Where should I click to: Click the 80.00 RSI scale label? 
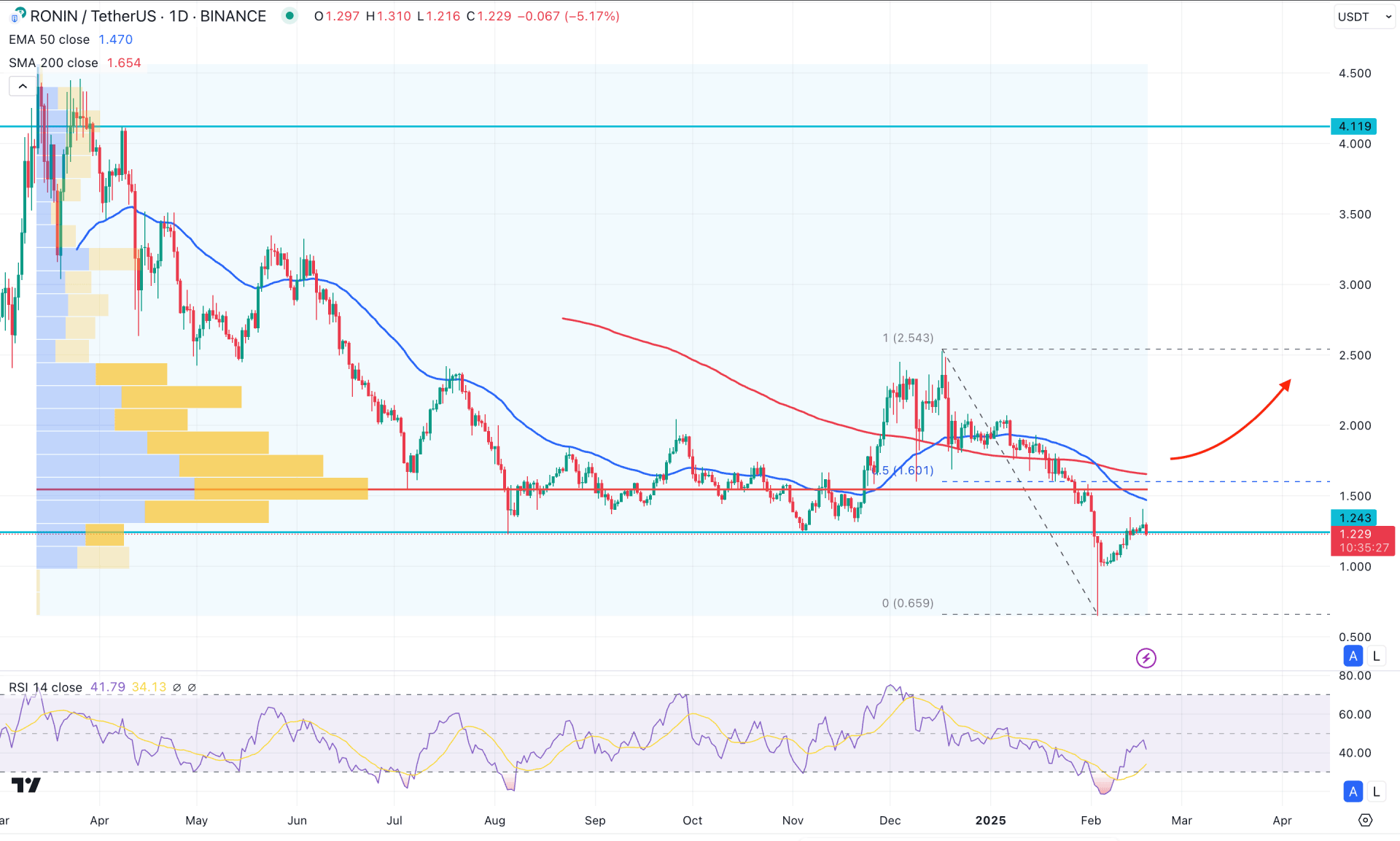[1355, 675]
